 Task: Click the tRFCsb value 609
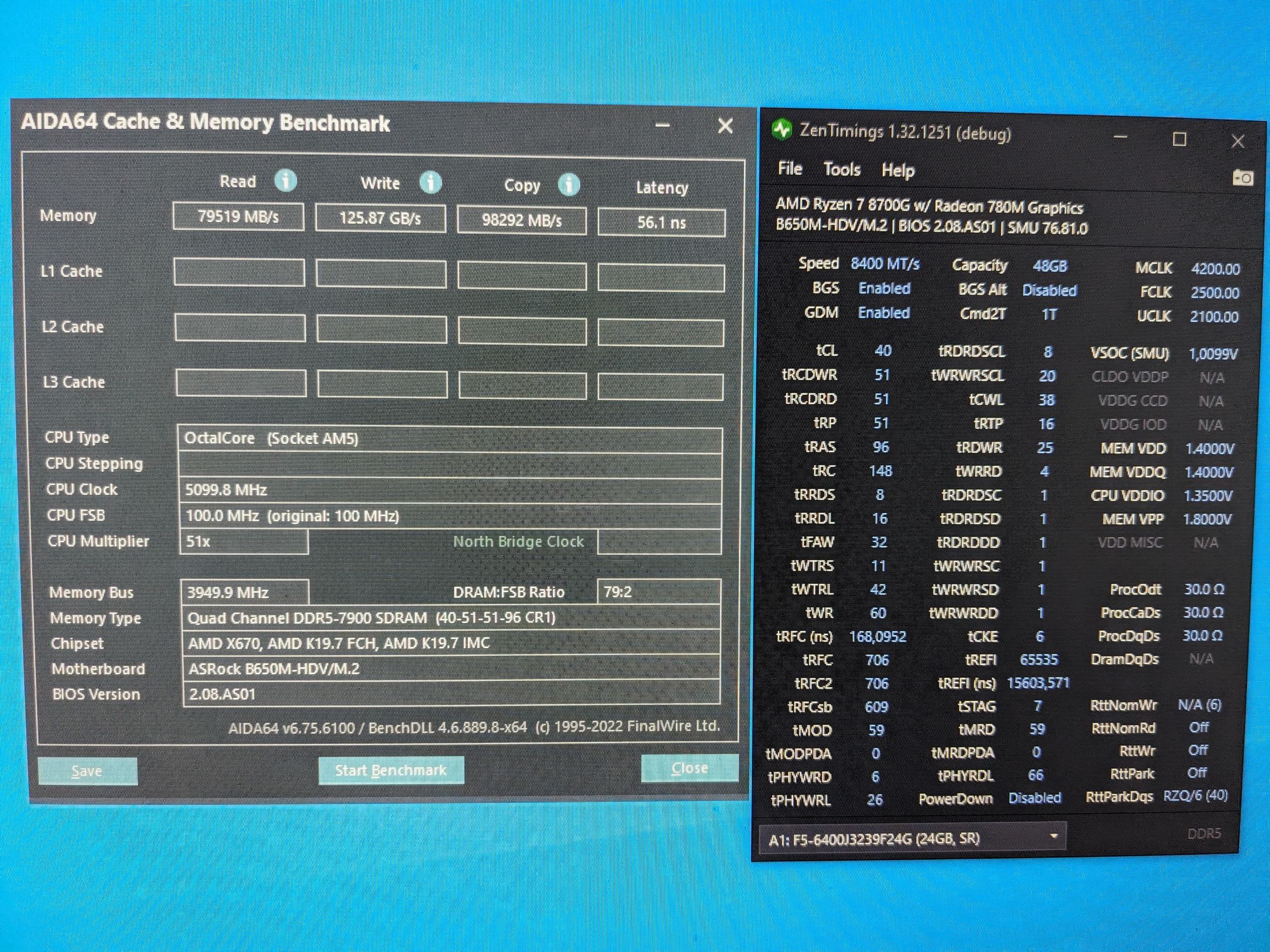(x=876, y=707)
